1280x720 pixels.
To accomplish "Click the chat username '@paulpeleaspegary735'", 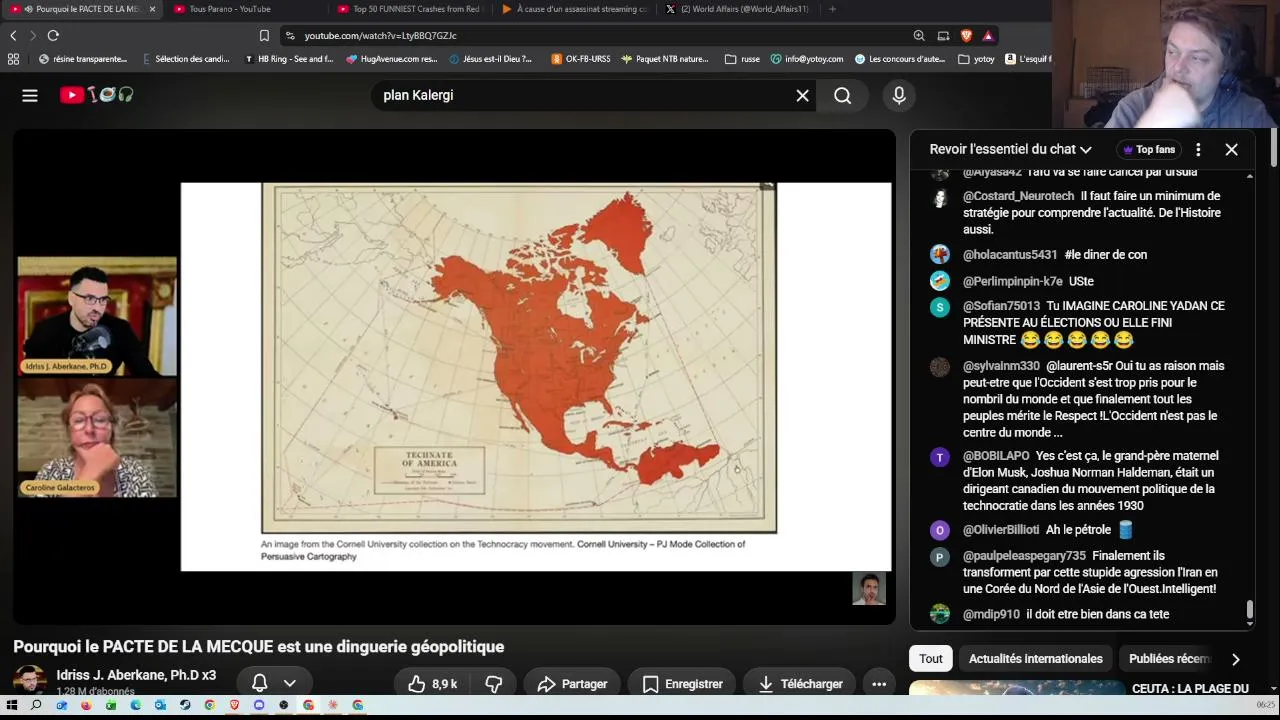I will tap(1024, 556).
